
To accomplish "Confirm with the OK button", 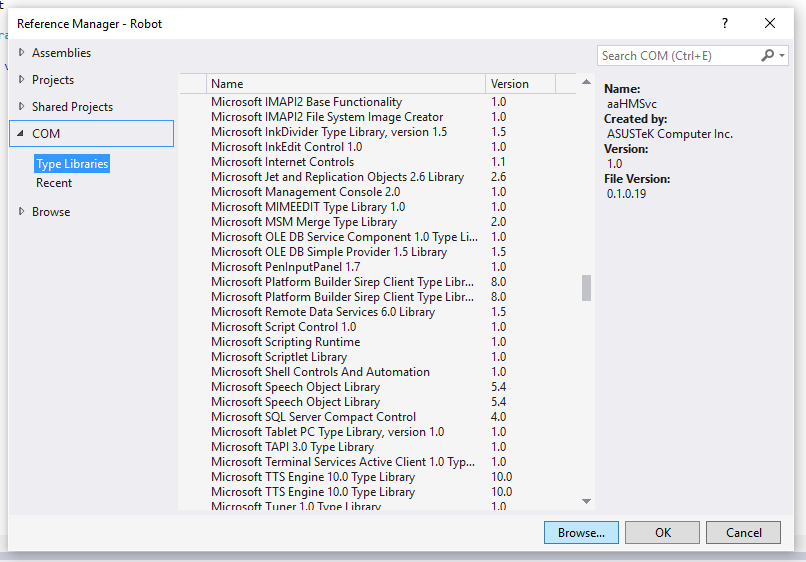I will click(663, 533).
